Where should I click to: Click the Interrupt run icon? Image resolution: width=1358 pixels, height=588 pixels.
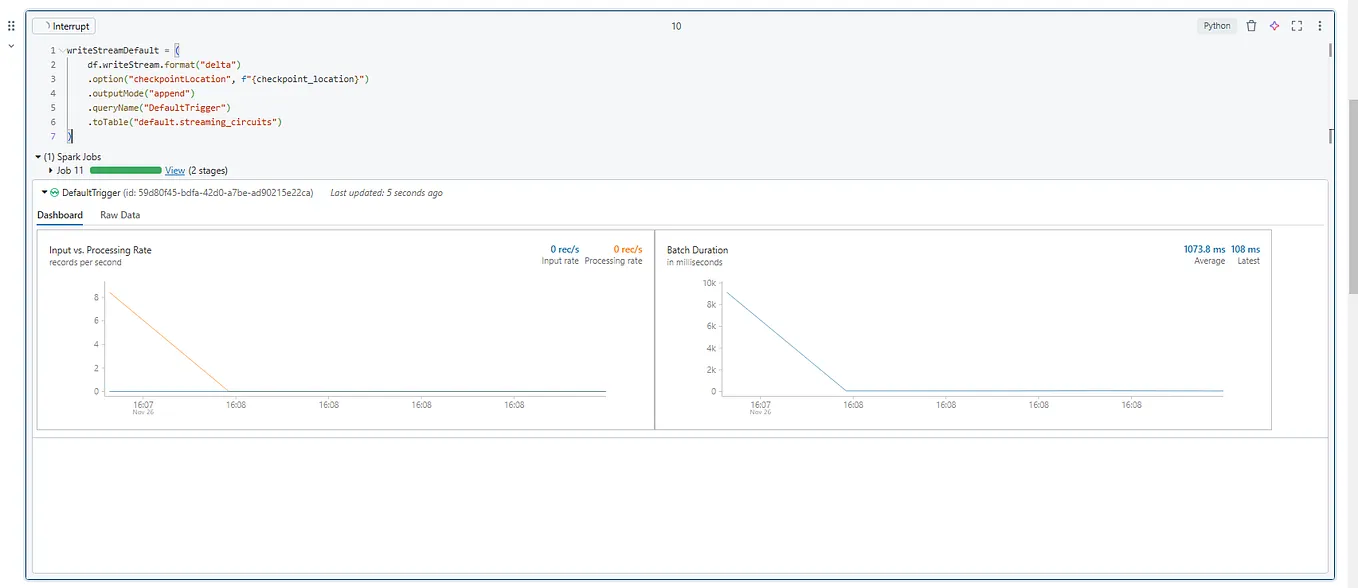pos(48,26)
